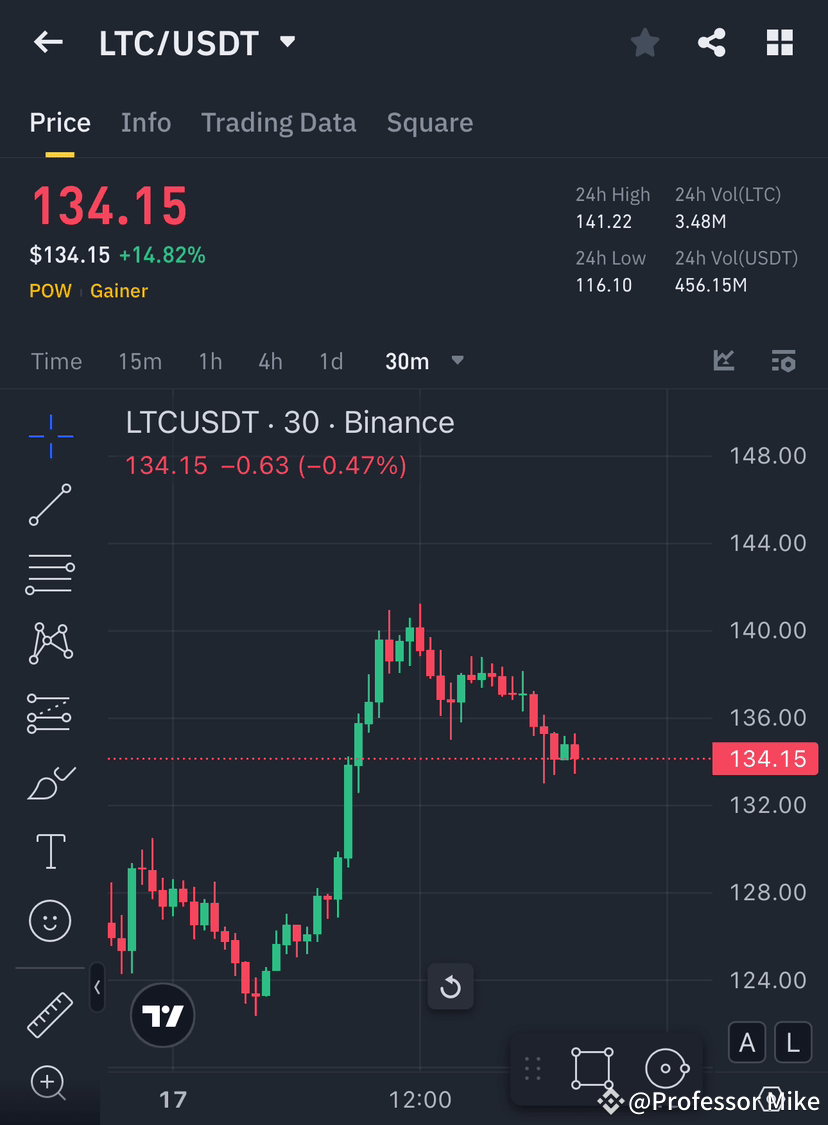Select the crosshair cursor tool
828x1125 pixels.
(x=50, y=435)
